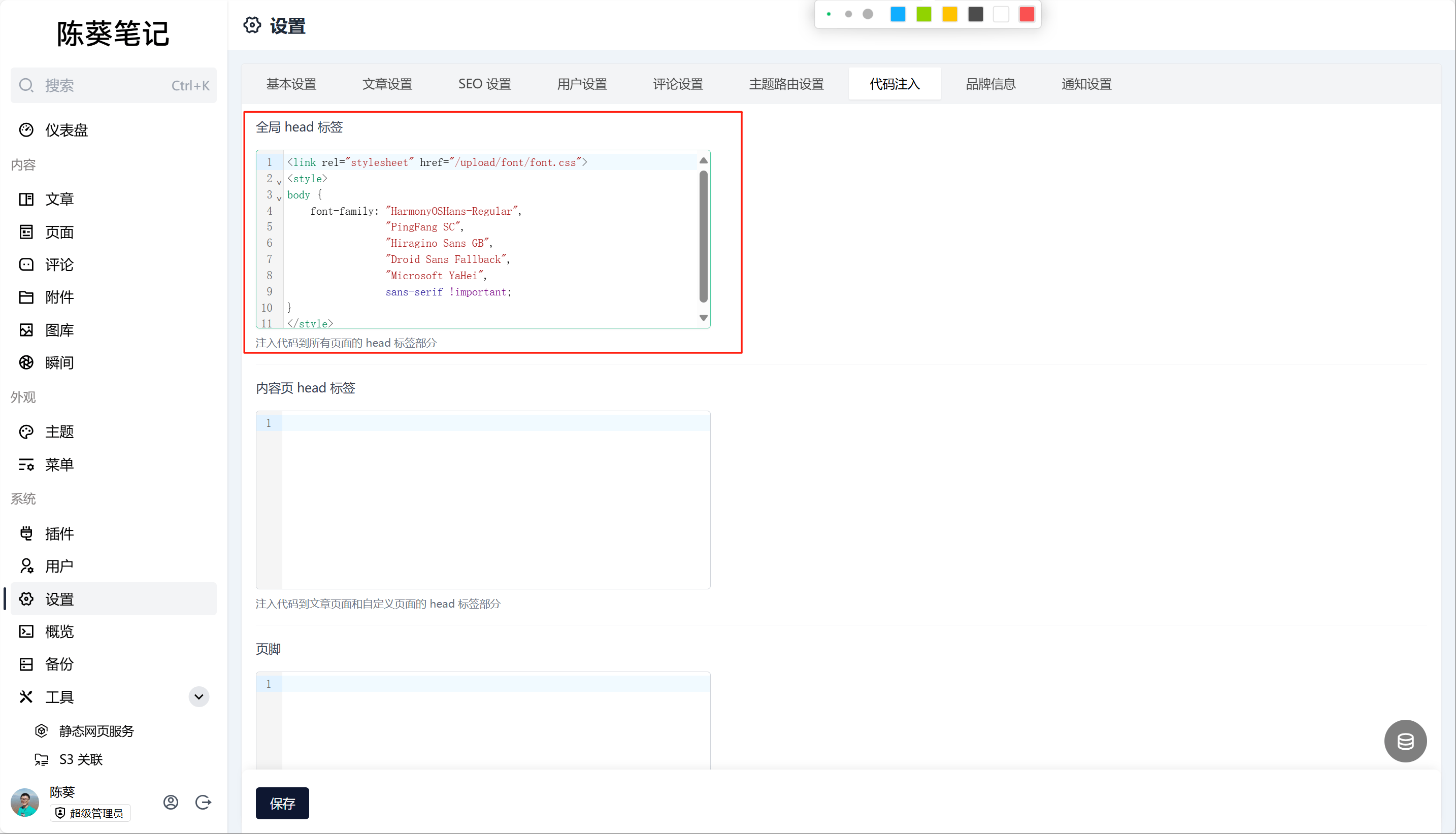1456x834 pixels.
Task: Open the Moments (瞬间) icon in the sidebar
Action: 26,362
